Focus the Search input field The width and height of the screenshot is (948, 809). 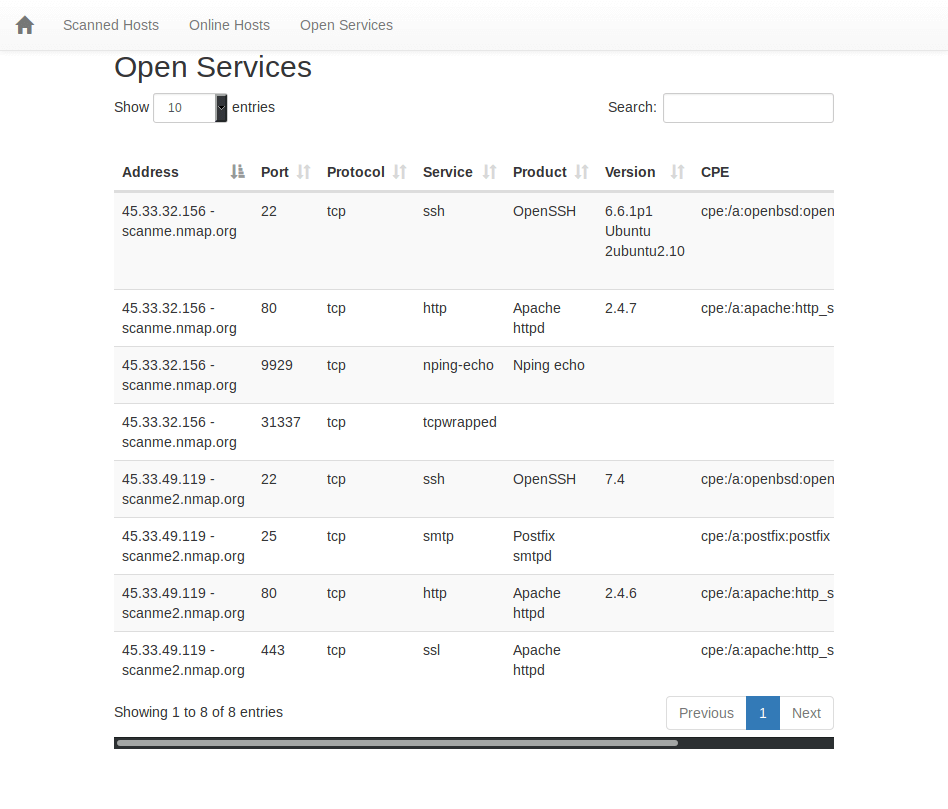coord(748,108)
